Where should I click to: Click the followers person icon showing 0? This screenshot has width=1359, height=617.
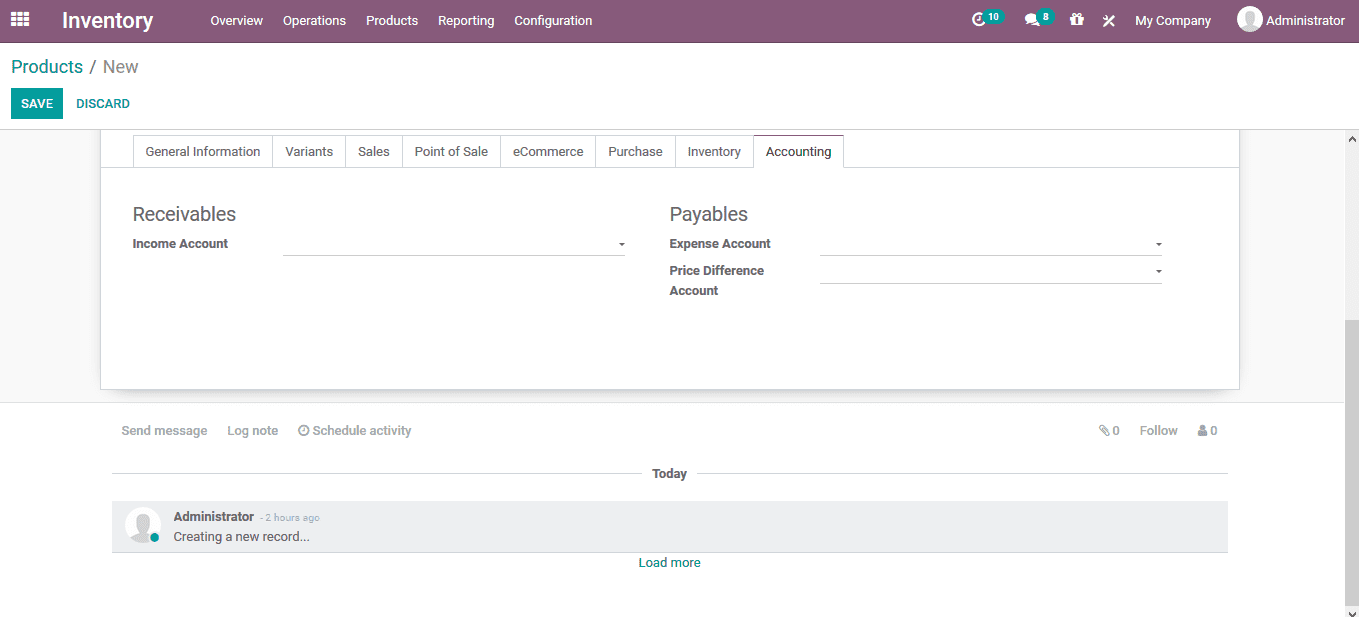pyautogui.click(x=1201, y=430)
